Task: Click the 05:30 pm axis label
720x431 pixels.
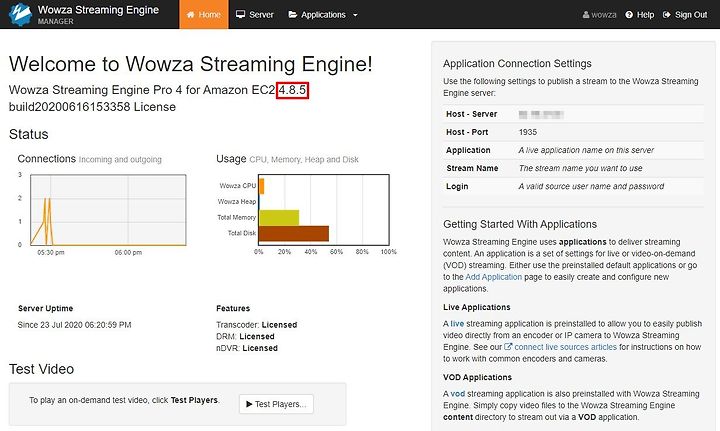Action: [x=51, y=252]
